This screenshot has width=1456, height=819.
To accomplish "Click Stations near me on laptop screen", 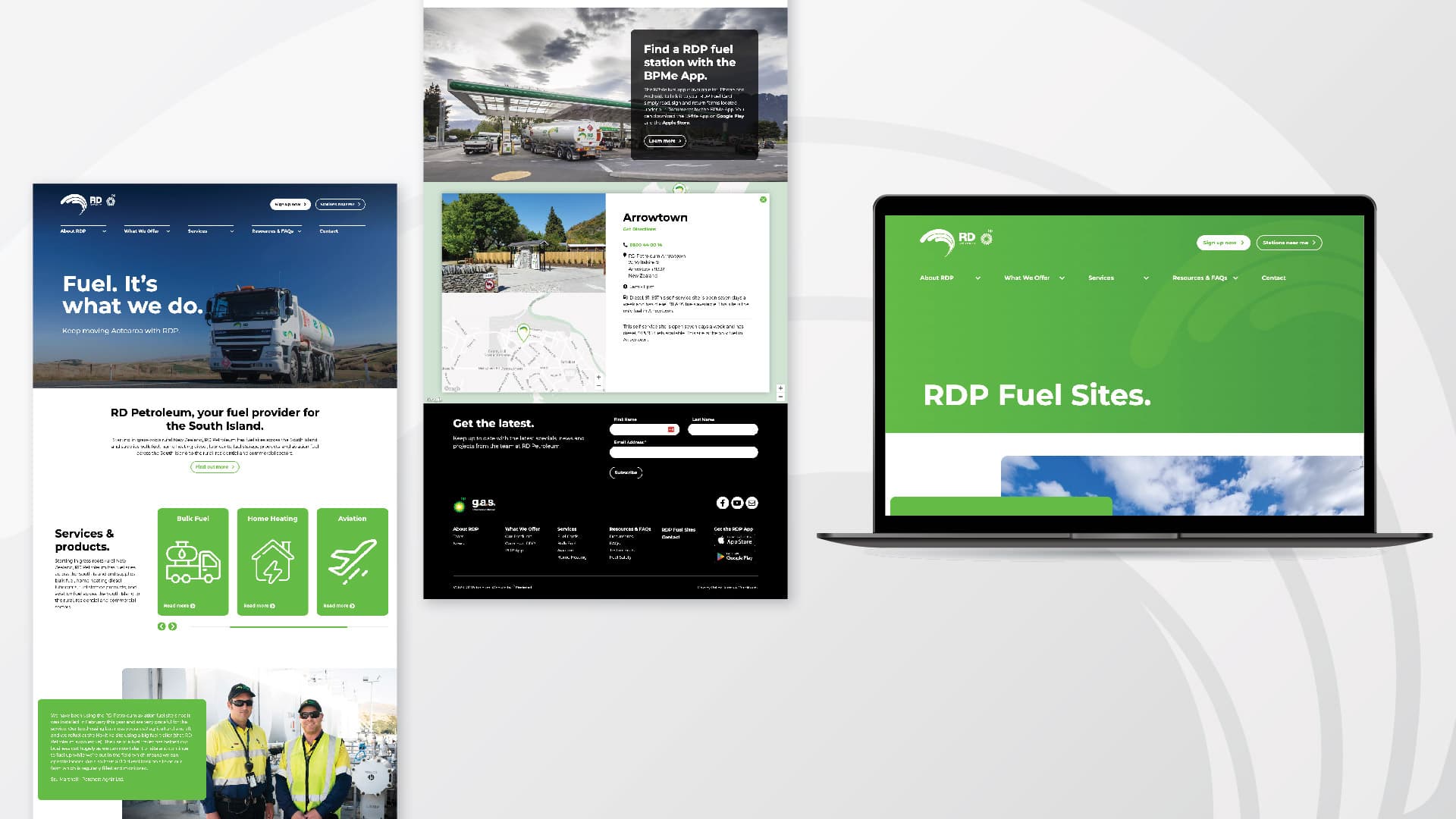I will (x=1288, y=243).
